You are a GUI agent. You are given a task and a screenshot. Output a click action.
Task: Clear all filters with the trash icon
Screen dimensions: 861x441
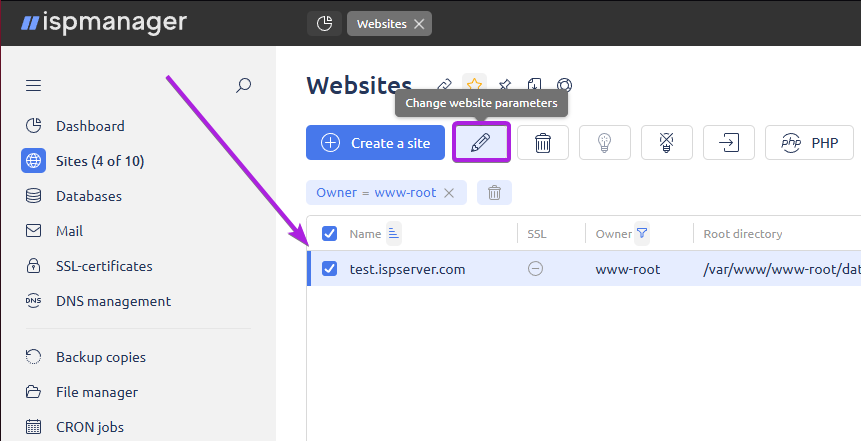[494, 193]
